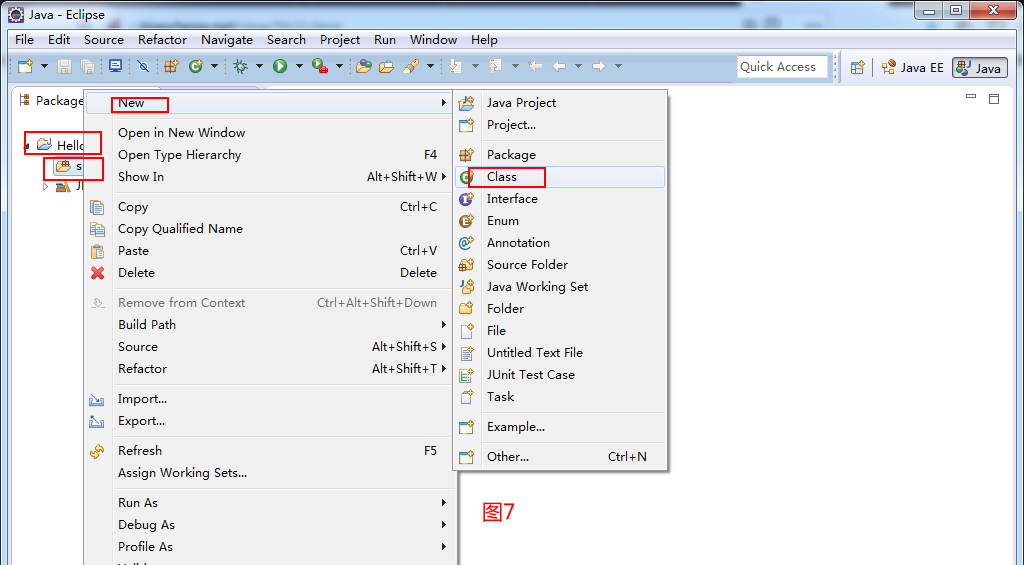Click the Save toolbar icon
Screen dimensions: 1024x565
(64, 66)
